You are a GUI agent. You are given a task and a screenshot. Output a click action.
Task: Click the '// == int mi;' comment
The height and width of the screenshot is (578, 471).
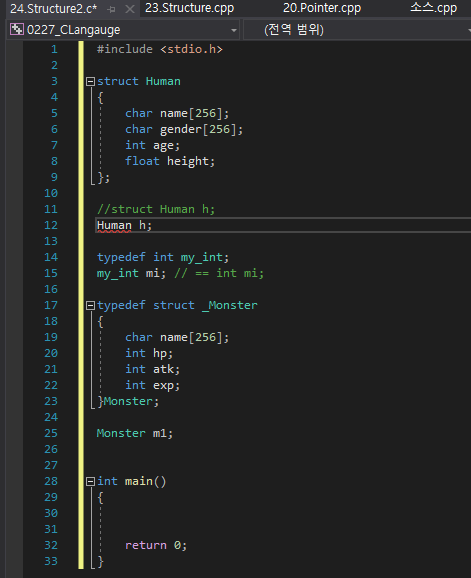(x=219, y=274)
